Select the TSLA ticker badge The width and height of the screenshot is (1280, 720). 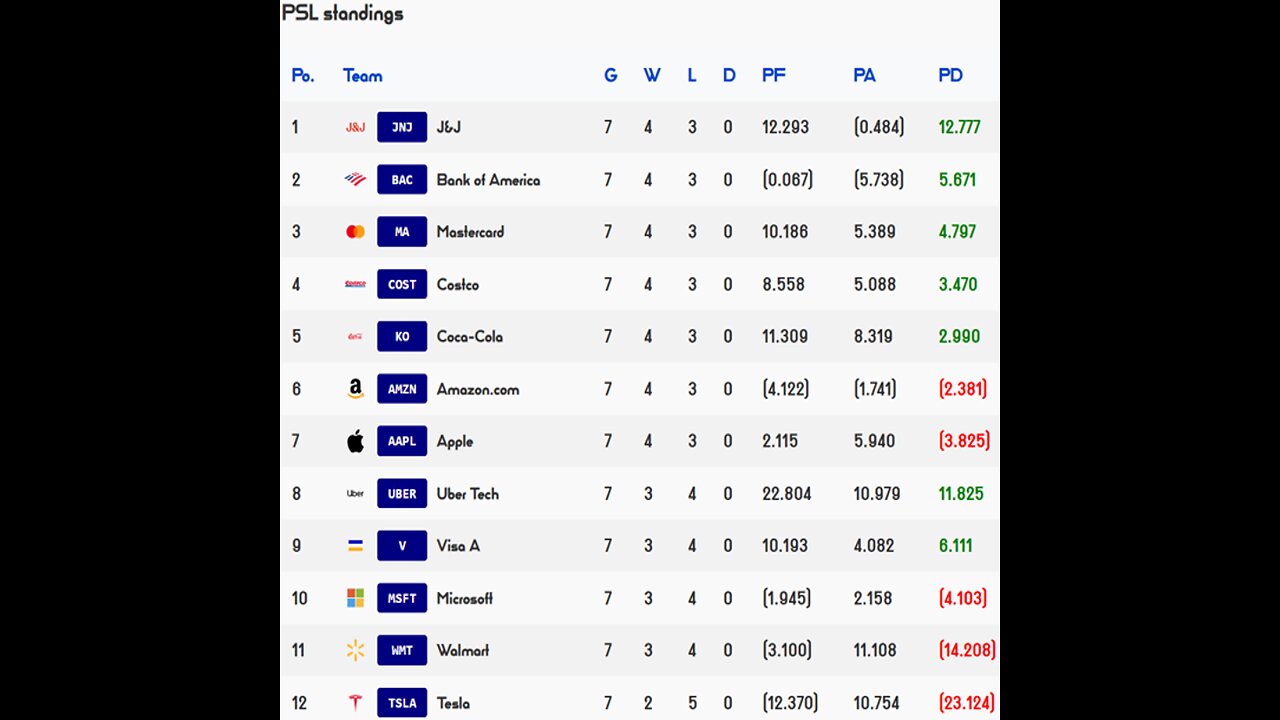click(x=402, y=703)
